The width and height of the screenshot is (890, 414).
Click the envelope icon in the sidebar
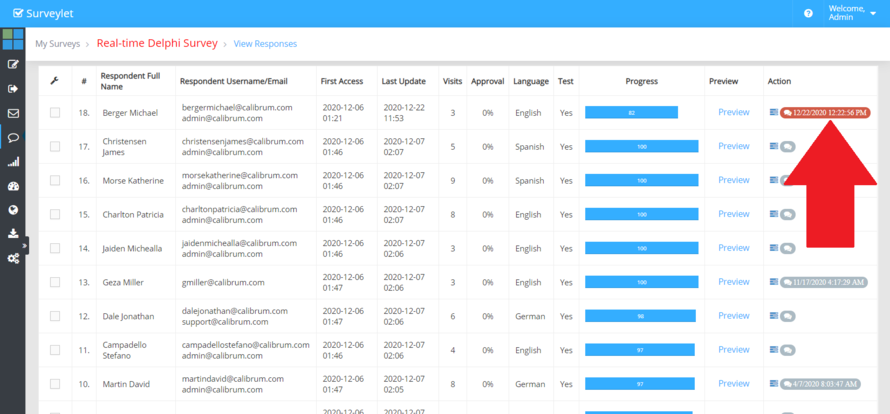pyautogui.click(x=13, y=113)
